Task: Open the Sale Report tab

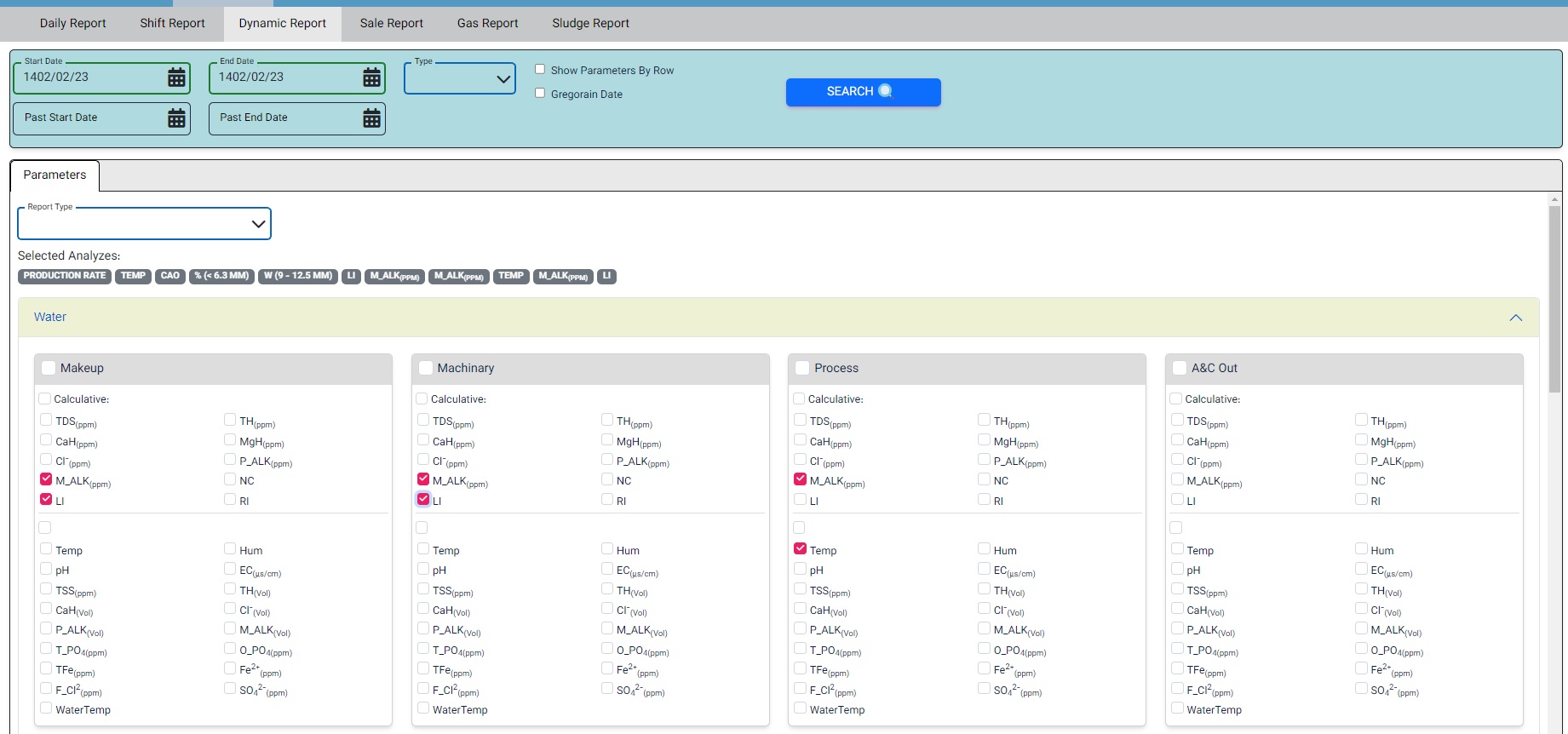Action: [x=391, y=24]
